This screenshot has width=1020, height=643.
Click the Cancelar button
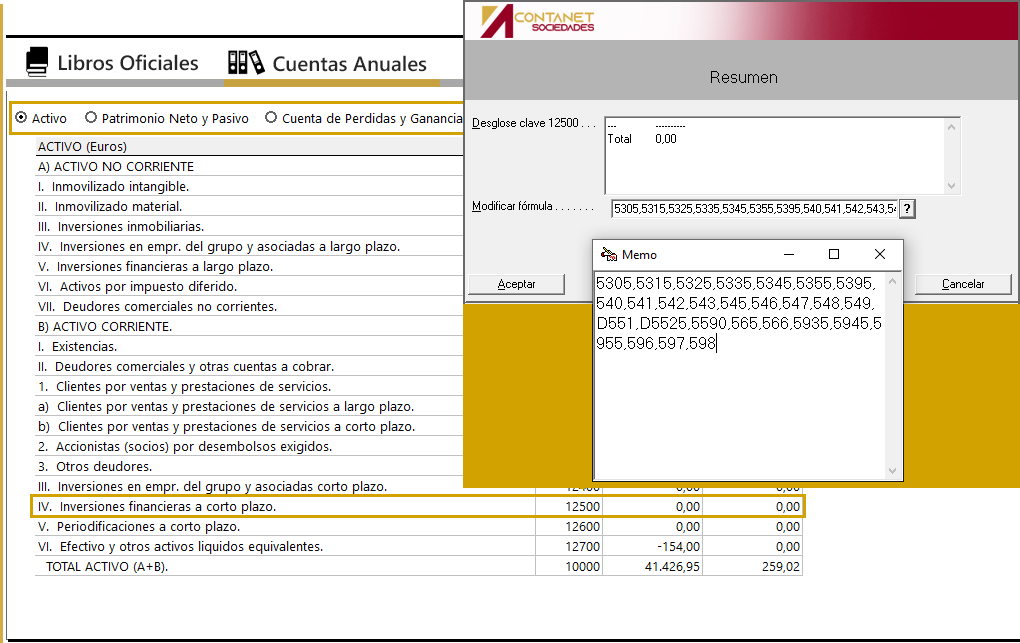(963, 284)
